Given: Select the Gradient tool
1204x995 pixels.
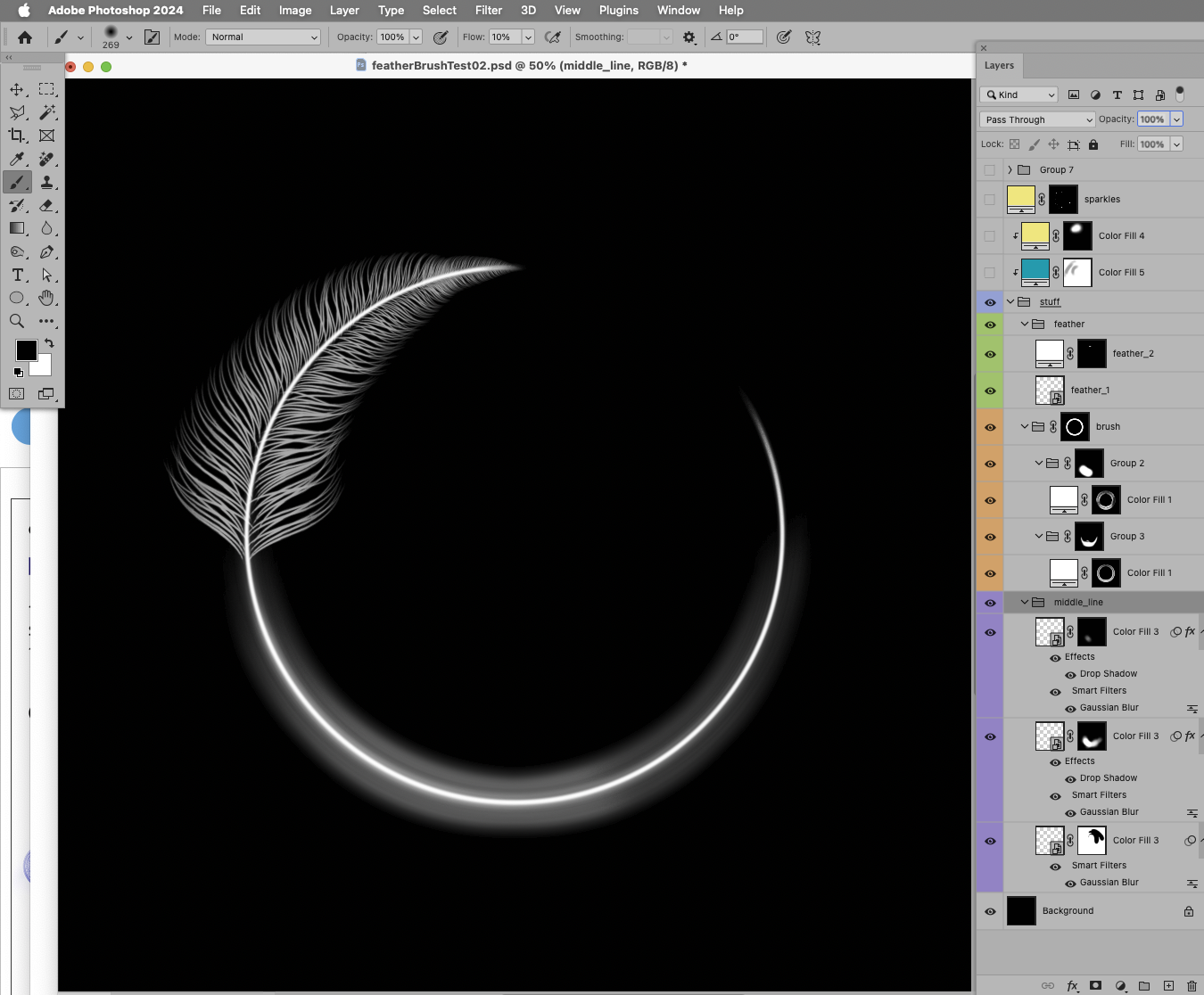Looking at the screenshot, I should pyautogui.click(x=18, y=228).
